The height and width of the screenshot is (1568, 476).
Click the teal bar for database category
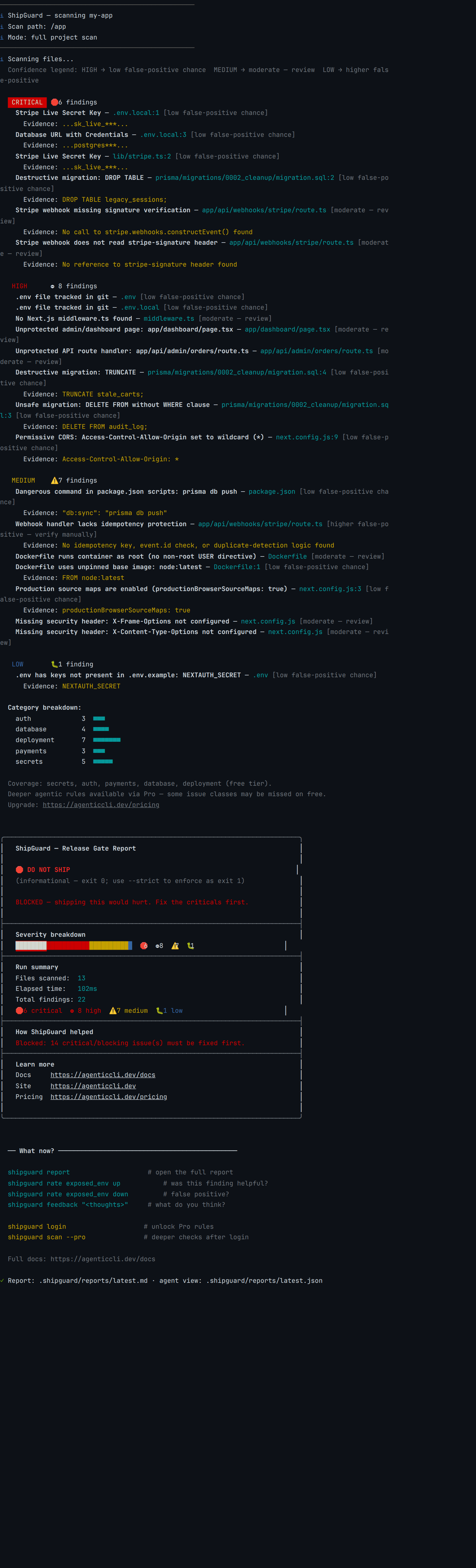(101, 729)
